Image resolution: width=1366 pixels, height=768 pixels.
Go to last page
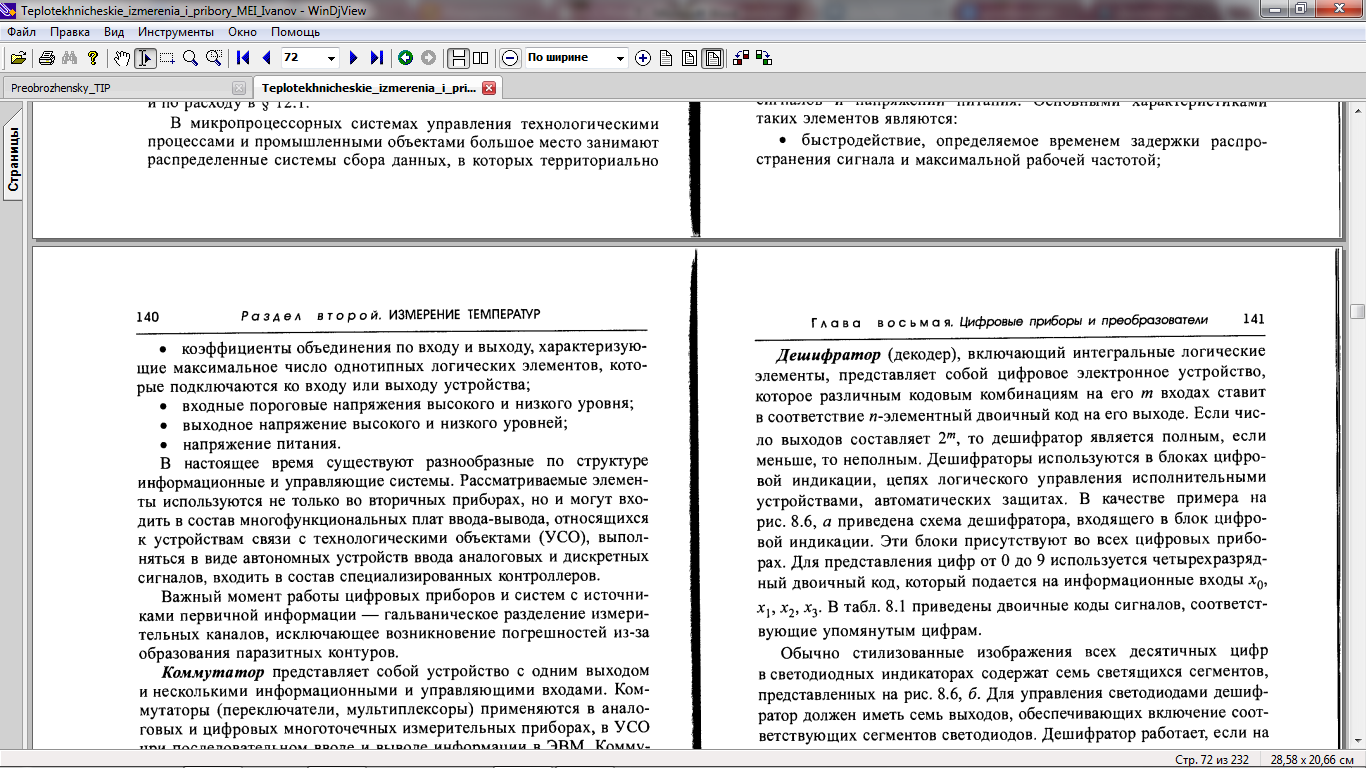point(376,58)
